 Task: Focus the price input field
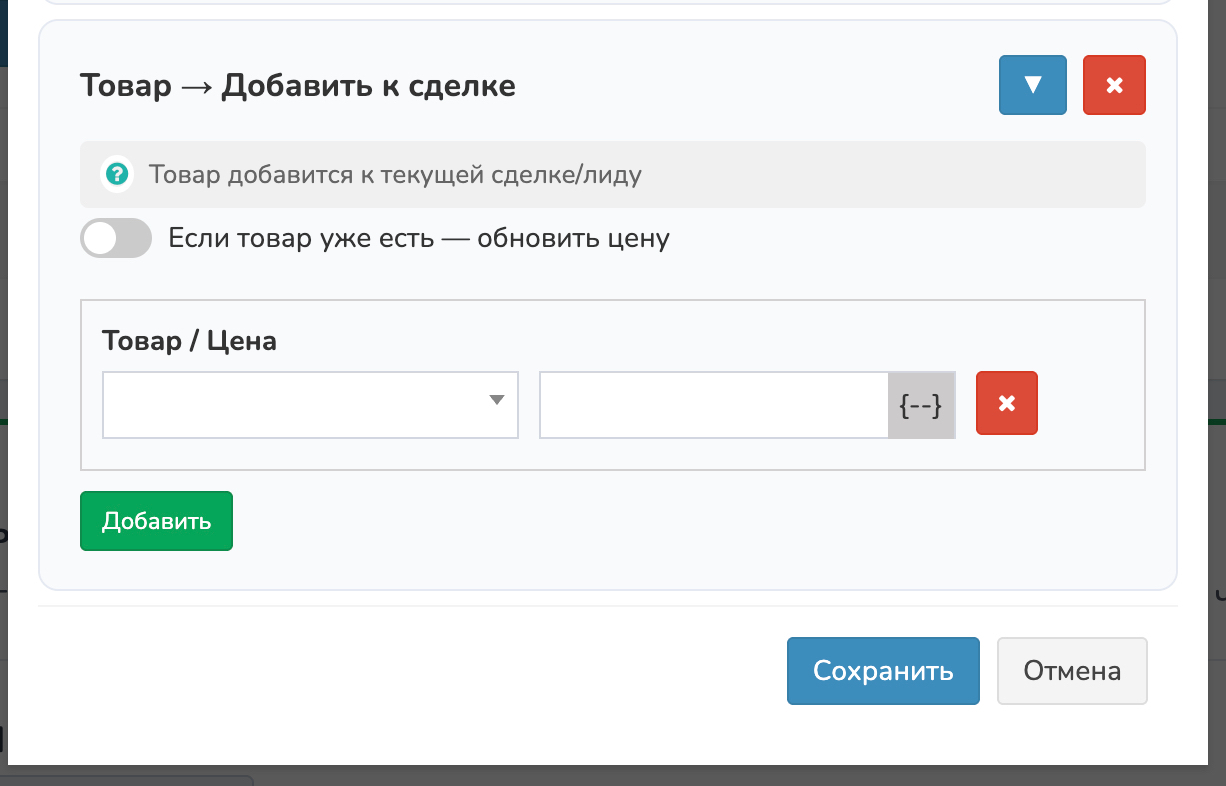(713, 405)
